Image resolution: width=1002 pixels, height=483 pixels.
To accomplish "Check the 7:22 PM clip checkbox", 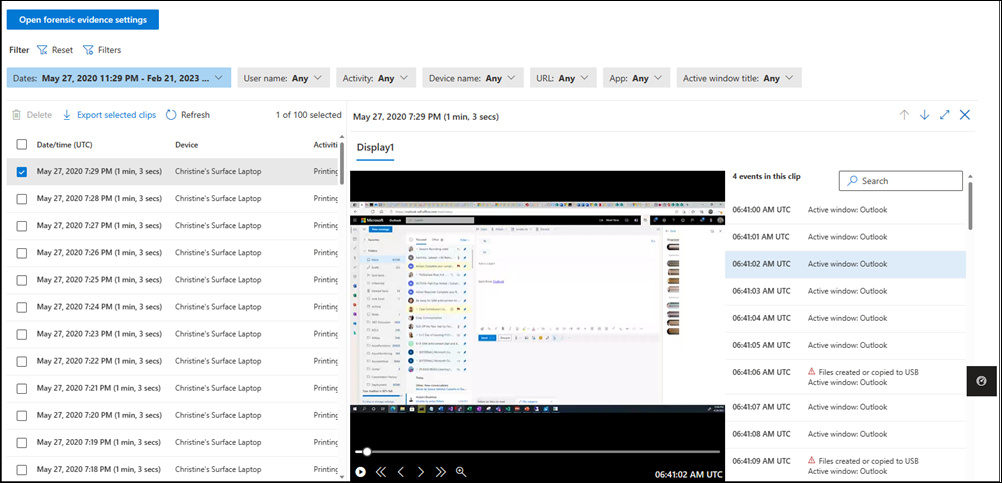I will click(x=22, y=362).
